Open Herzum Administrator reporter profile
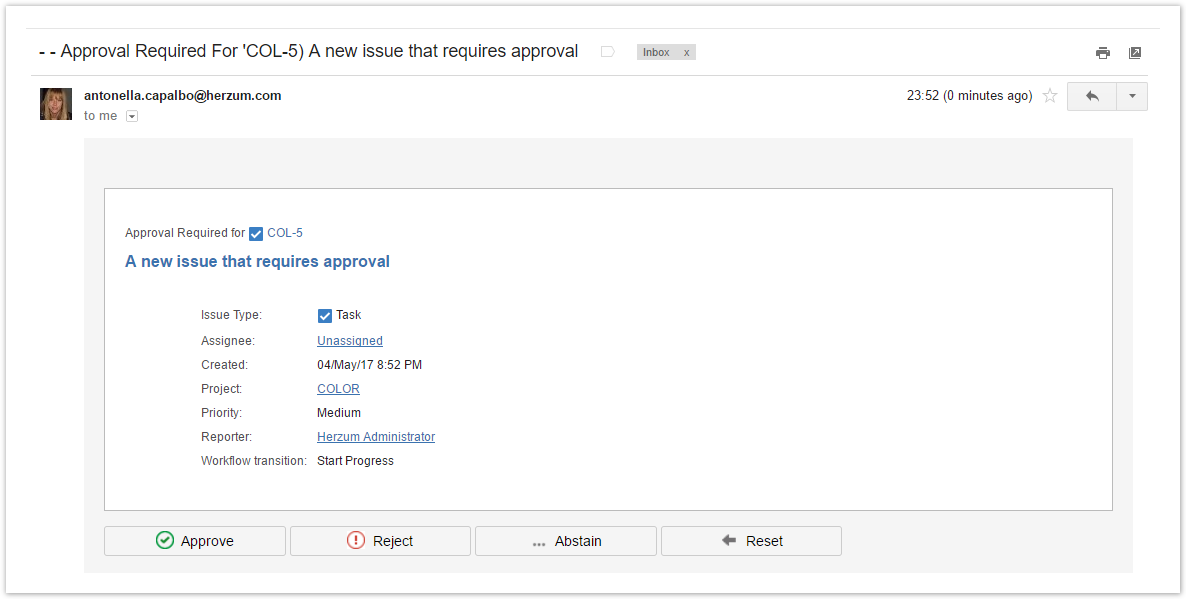Screen dimensions: 1186x599 click(376, 437)
